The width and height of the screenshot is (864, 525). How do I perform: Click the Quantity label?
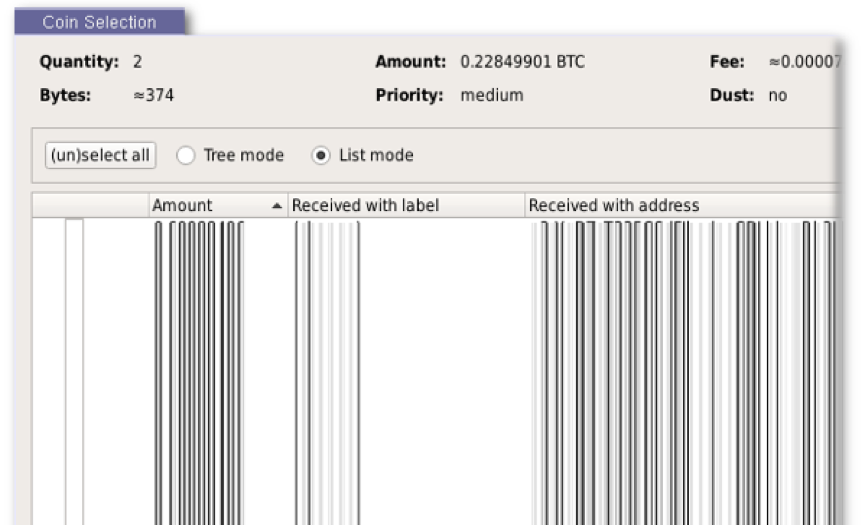[x=79, y=62]
